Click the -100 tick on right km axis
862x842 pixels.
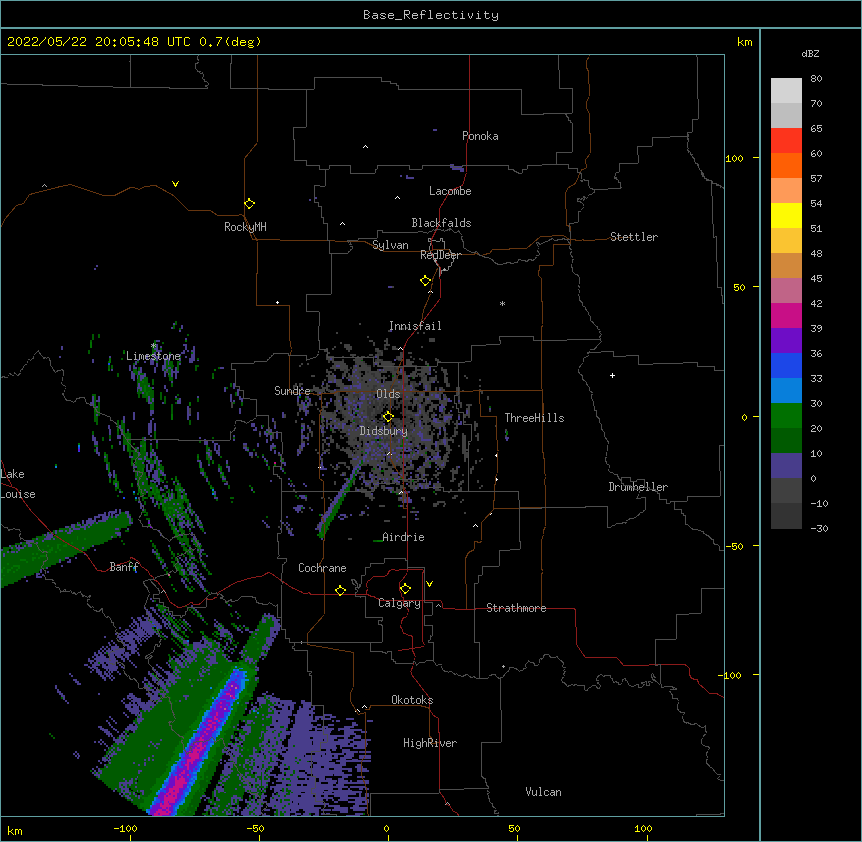(731, 675)
